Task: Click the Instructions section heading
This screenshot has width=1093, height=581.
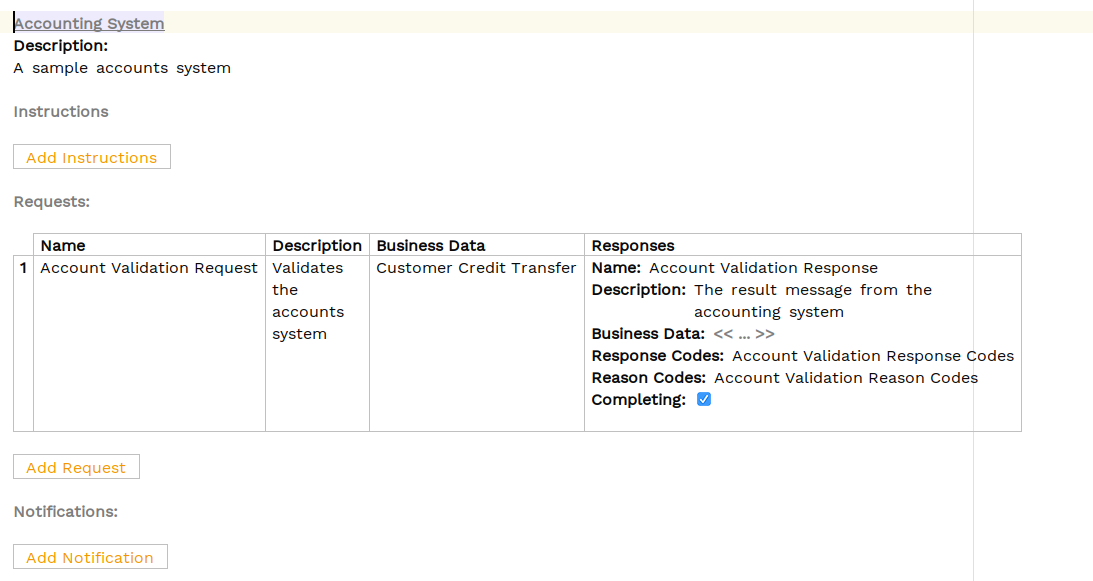Action: [61, 112]
